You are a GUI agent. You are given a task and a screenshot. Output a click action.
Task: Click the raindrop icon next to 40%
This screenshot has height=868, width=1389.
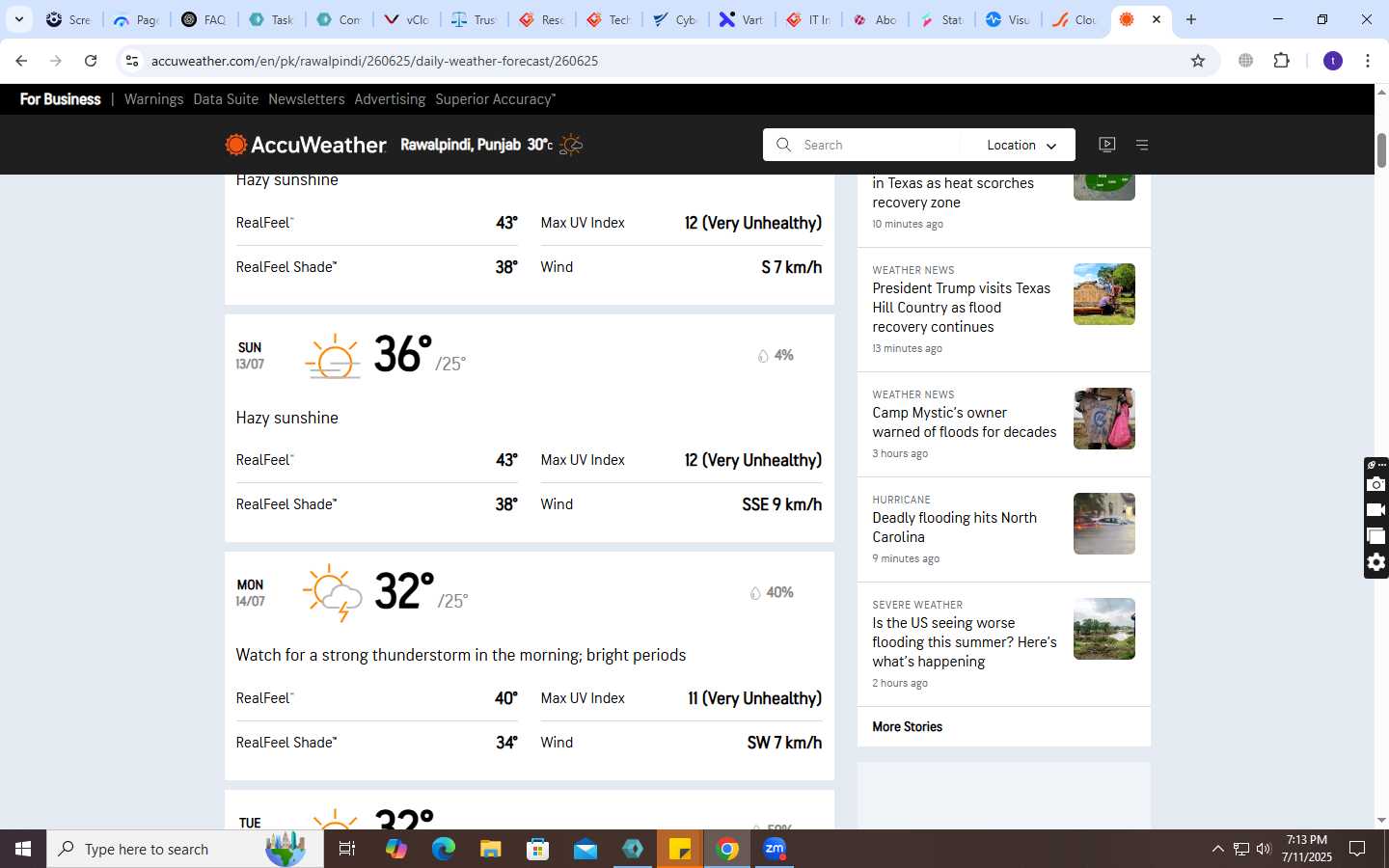(755, 593)
